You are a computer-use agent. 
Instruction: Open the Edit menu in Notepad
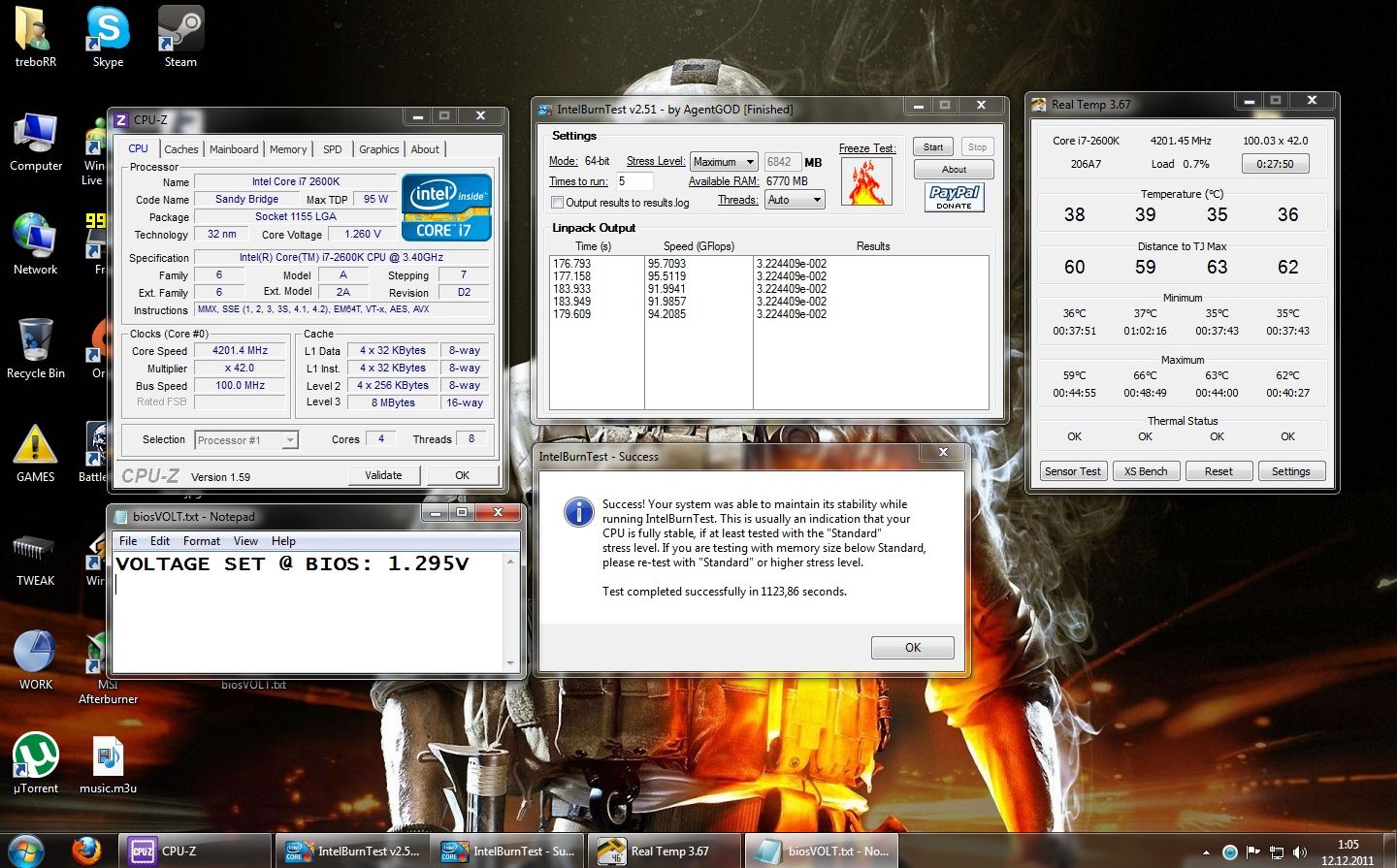[160, 541]
